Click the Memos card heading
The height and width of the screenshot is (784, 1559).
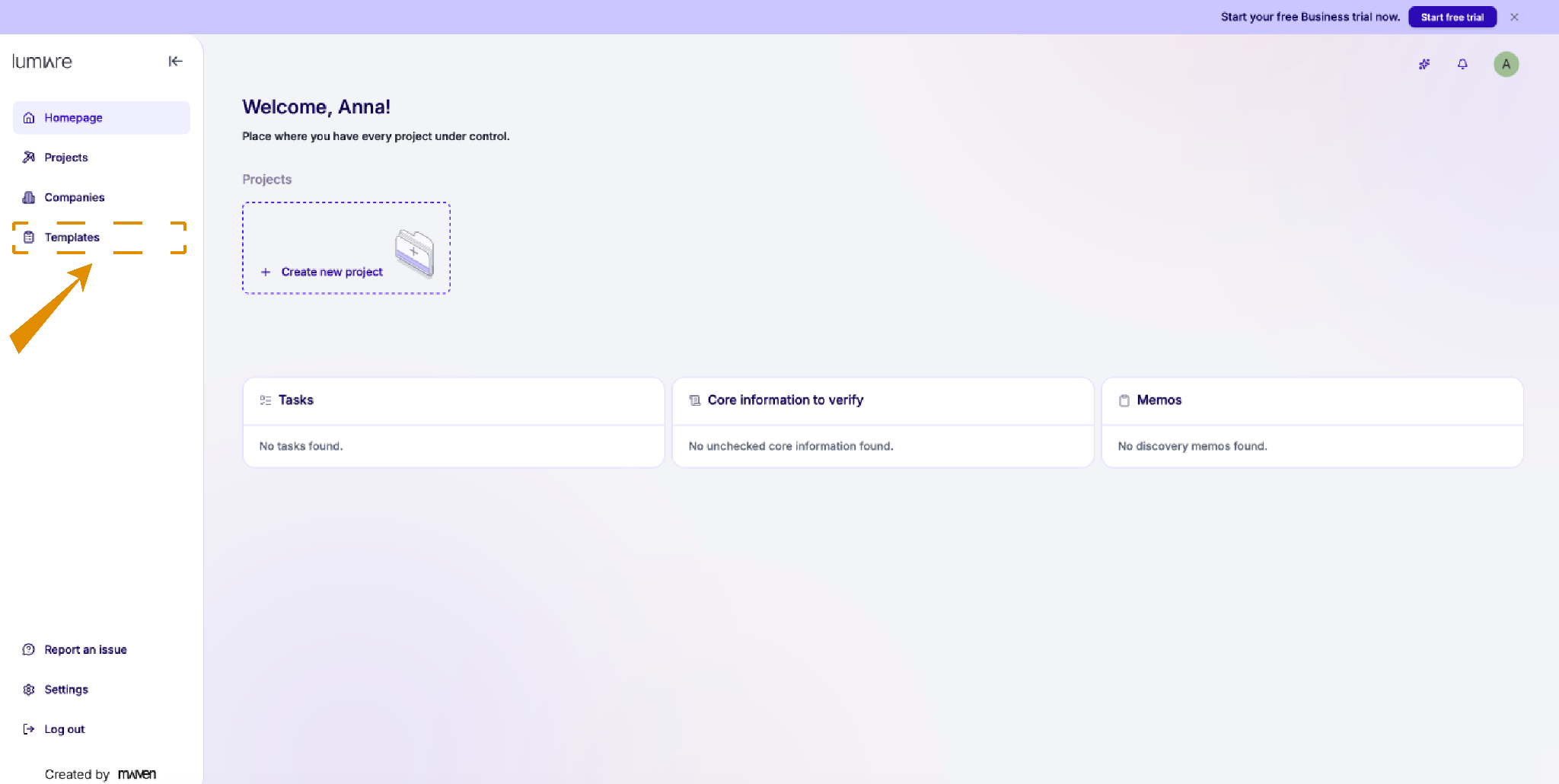tap(1159, 400)
